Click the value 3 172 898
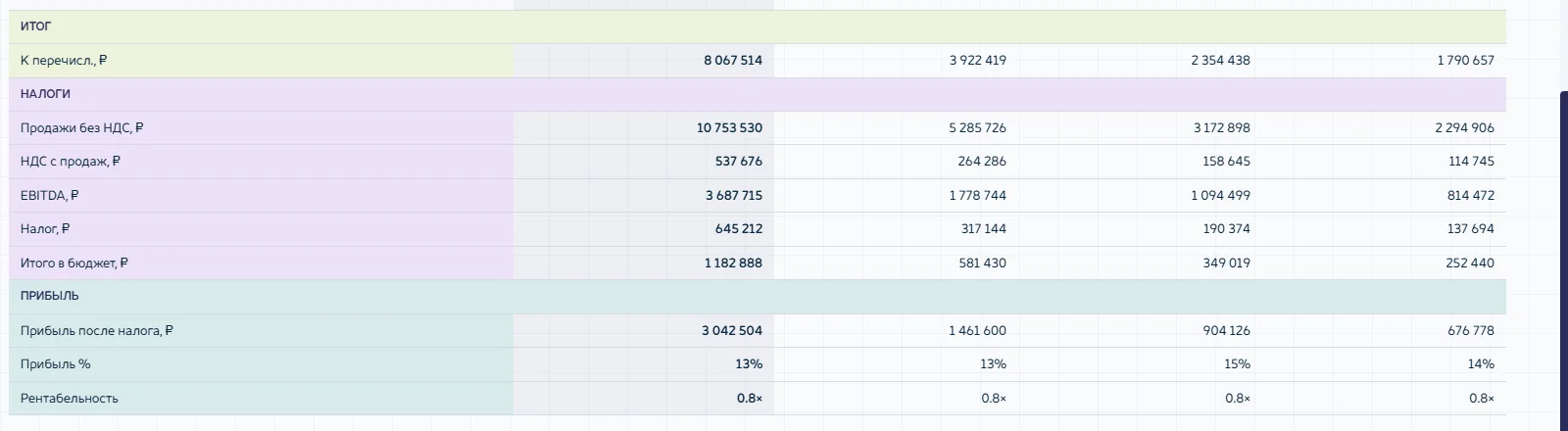This screenshot has width=1568, height=431. pyautogui.click(x=1222, y=128)
